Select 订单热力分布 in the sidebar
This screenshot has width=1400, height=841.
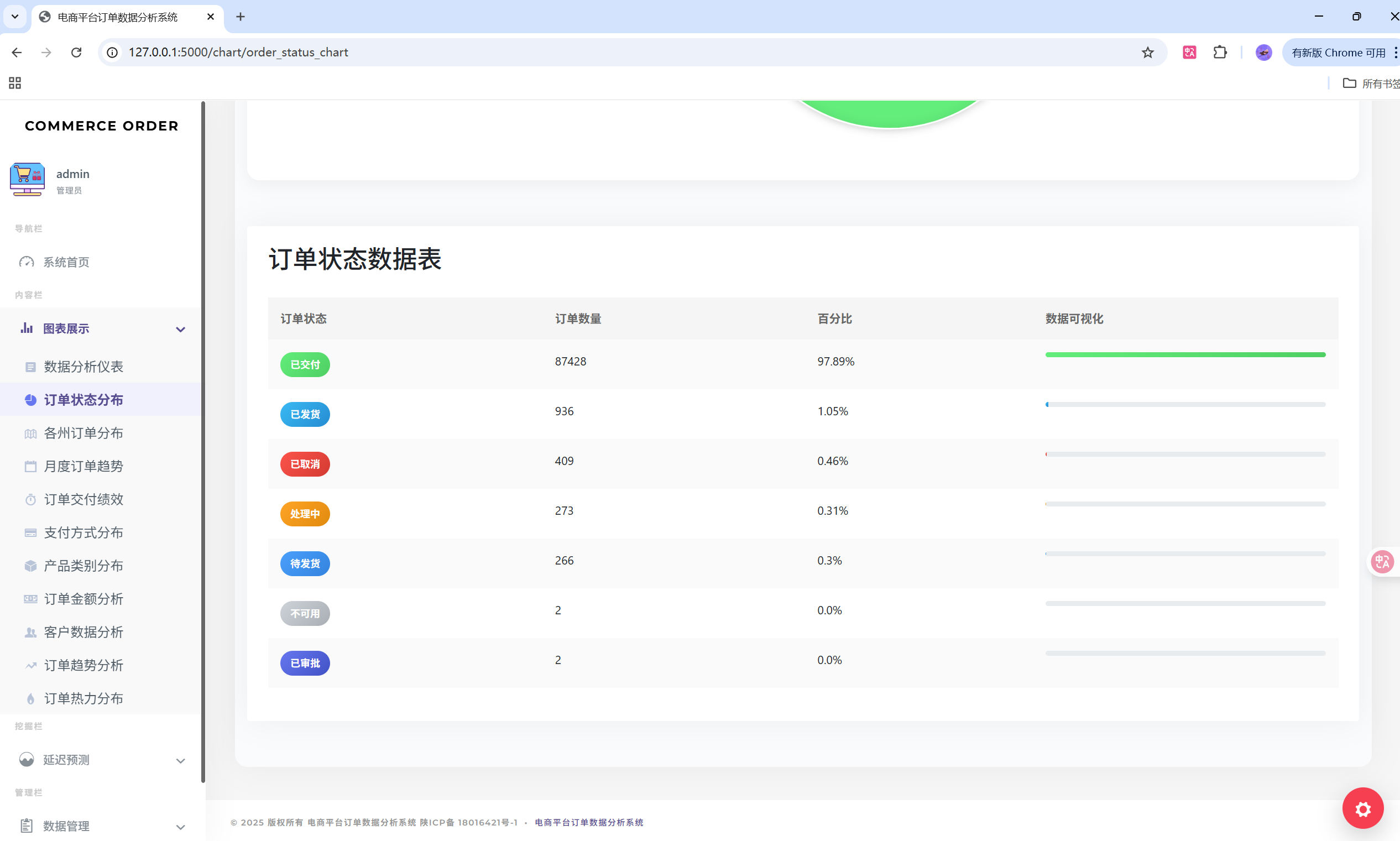pos(83,699)
